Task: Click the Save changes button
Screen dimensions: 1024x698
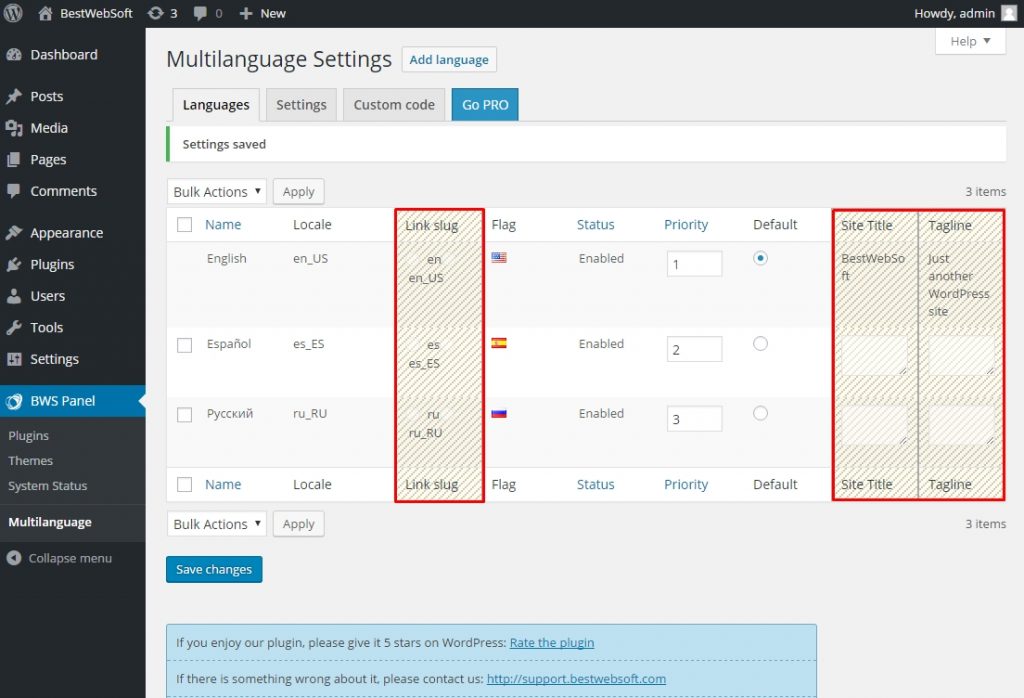Action: tap(213, 569)
